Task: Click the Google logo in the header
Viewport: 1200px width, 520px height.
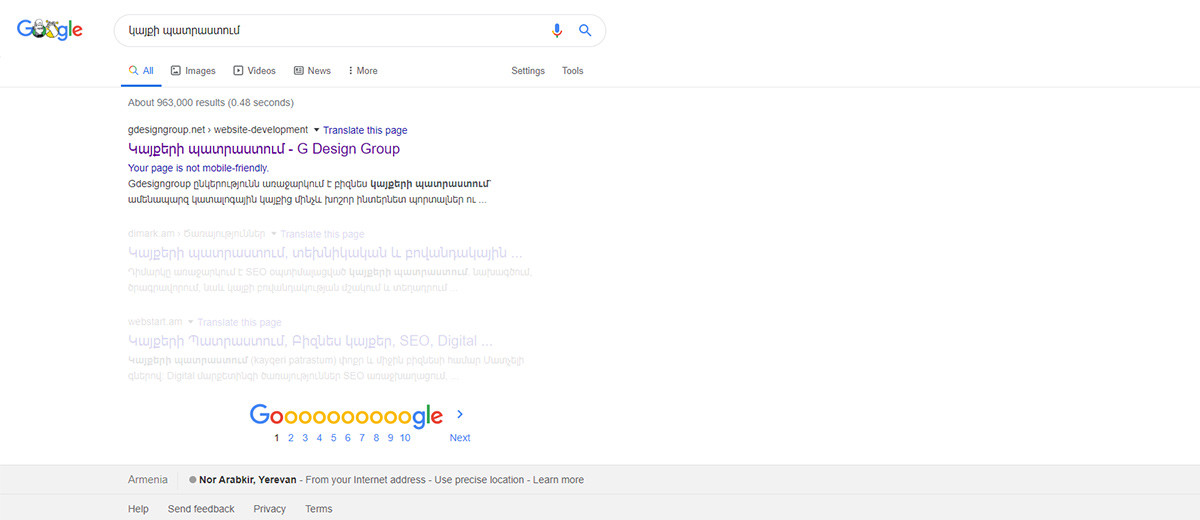Action: click(50, 31)
